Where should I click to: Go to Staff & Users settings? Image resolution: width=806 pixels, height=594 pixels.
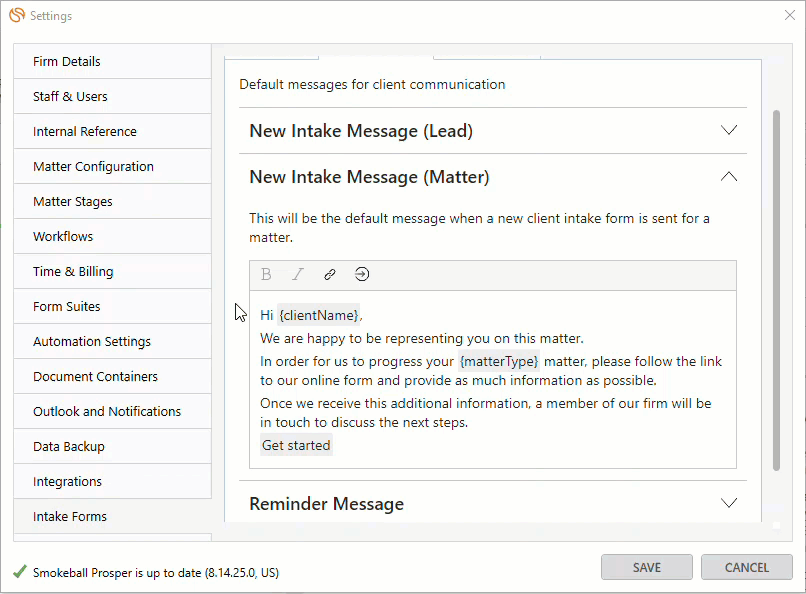[x=113, y=97]
